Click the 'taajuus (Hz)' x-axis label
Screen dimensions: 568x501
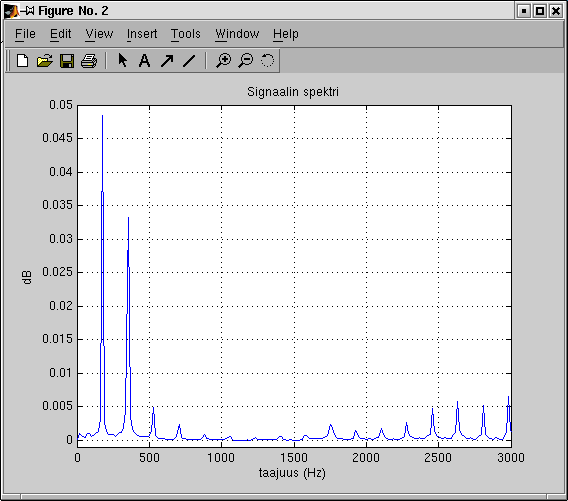(292, 473)
